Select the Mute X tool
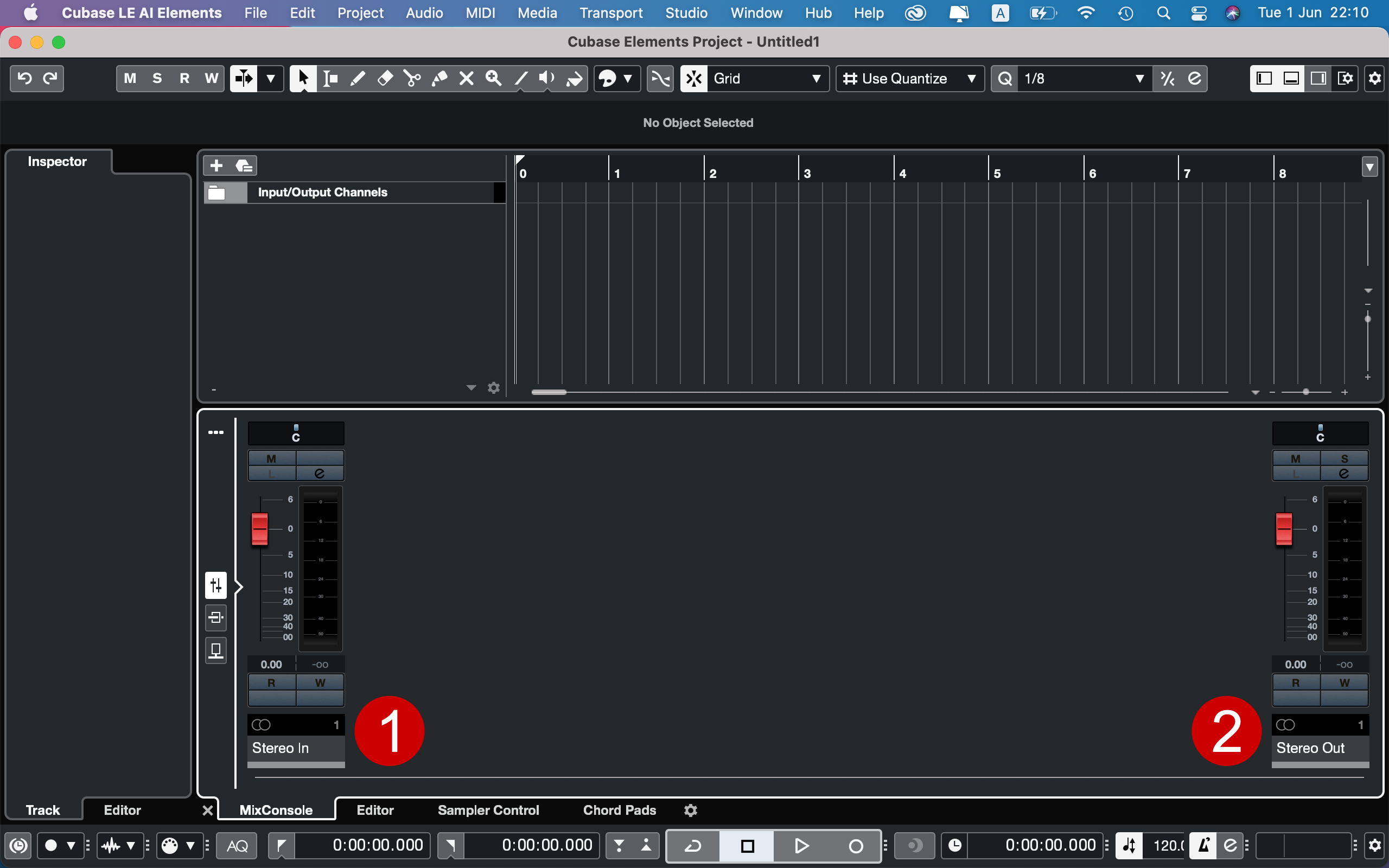The image size is (1389, 868). pos(467,78)
